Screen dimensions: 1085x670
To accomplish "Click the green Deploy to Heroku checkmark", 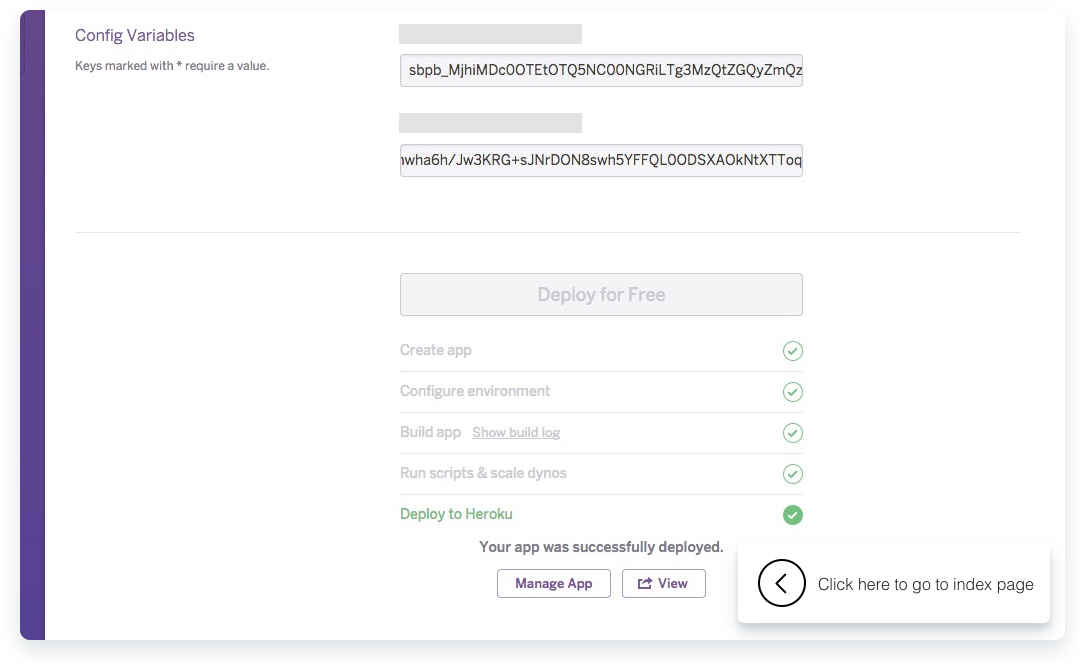I will click(x=792, y=514).
